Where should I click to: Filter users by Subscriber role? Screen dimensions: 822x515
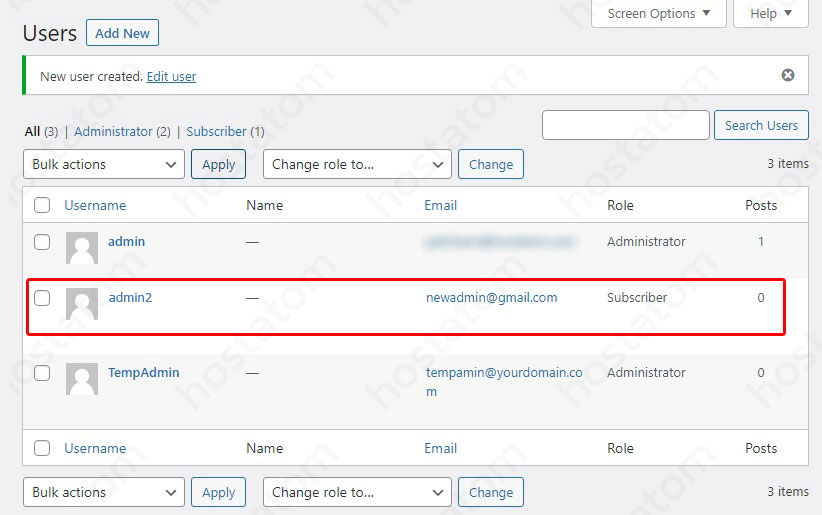[216, 131]
